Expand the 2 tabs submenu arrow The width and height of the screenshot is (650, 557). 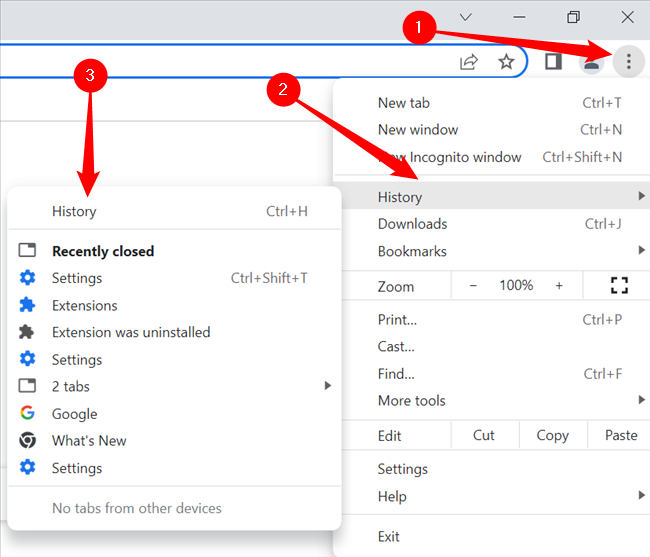(x=327, y=386)
